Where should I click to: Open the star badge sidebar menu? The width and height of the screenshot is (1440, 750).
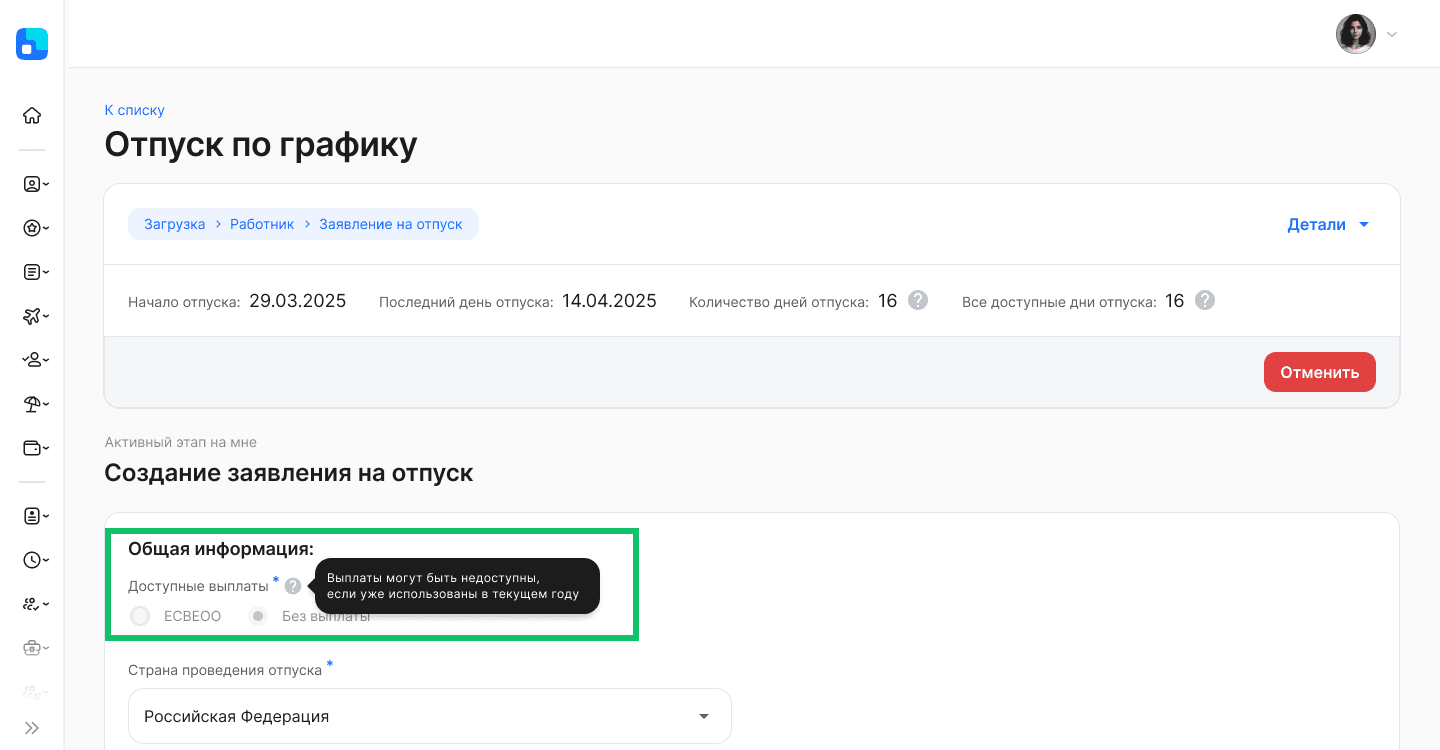pos(36,228)
